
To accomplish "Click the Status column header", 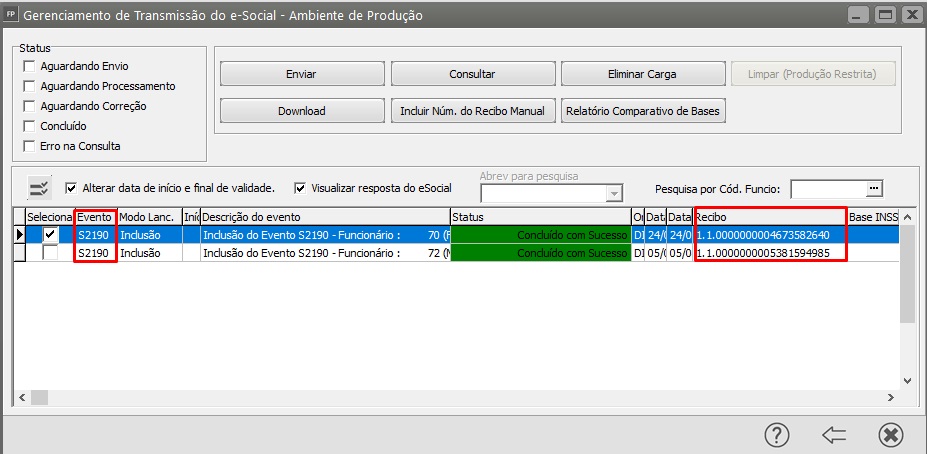I will click(541, 217).
